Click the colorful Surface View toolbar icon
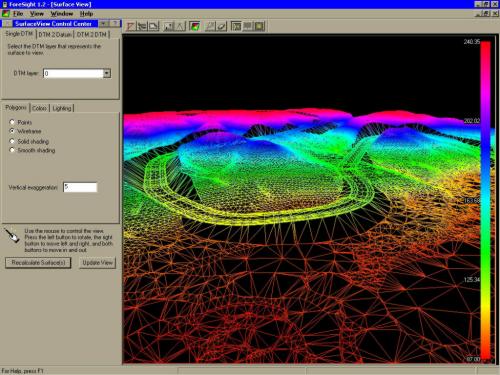500x375 pixels. click(195, 26)
